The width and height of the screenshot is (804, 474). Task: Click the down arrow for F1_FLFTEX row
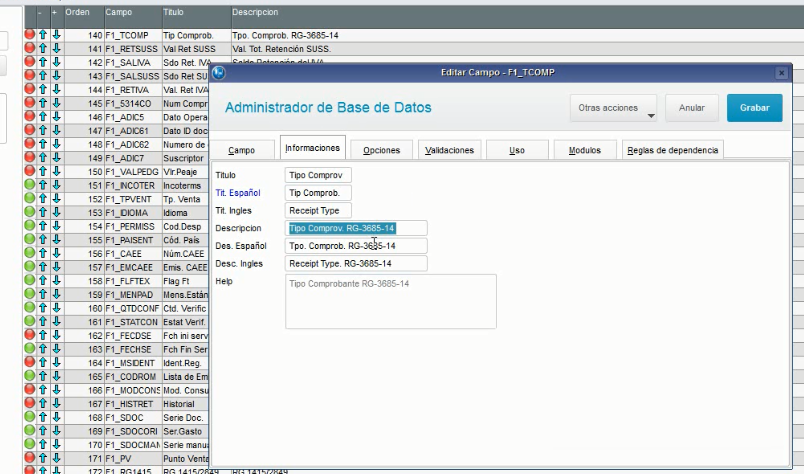point(56,281)
